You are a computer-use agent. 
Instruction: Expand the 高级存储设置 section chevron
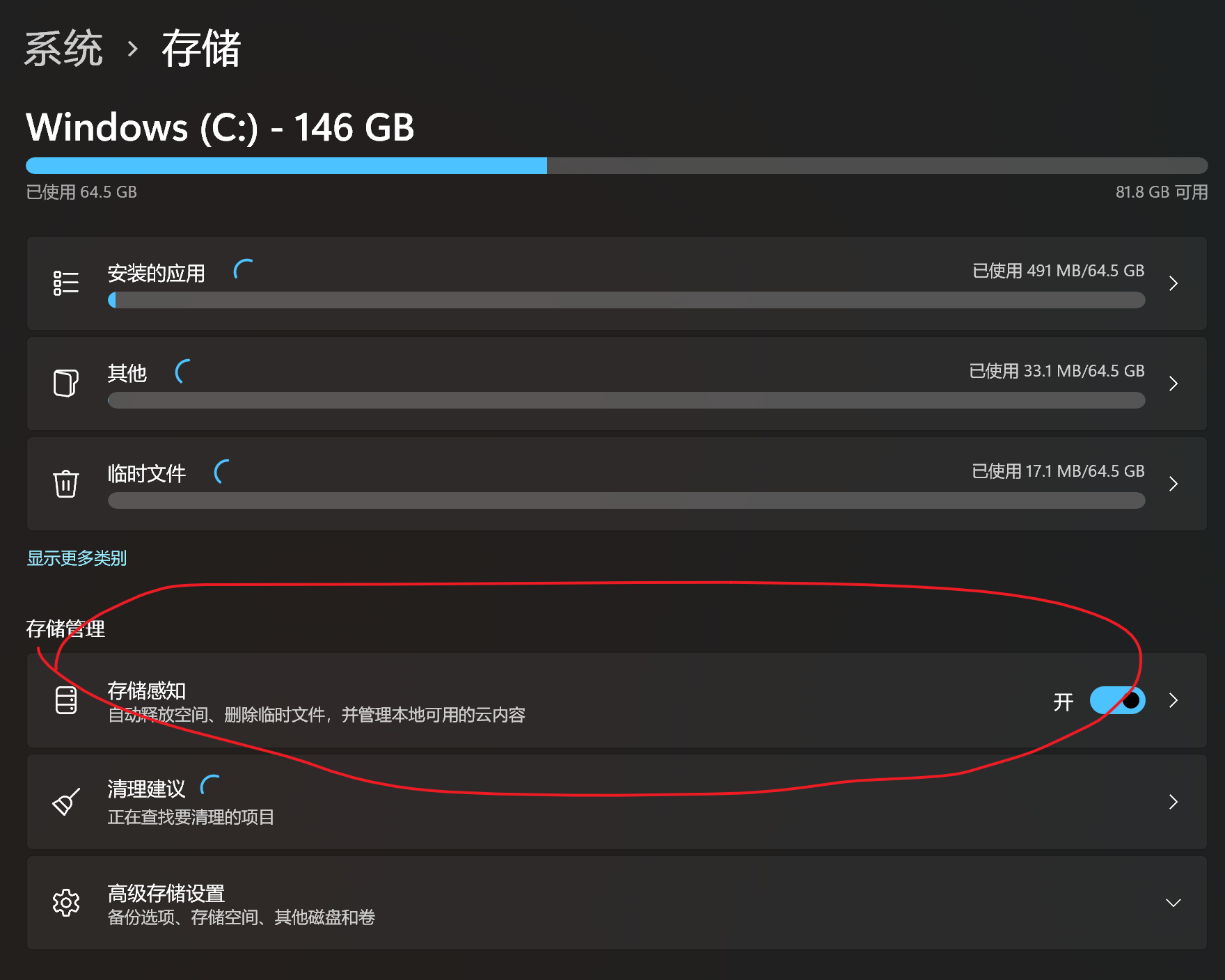(x=1173, y=903)
